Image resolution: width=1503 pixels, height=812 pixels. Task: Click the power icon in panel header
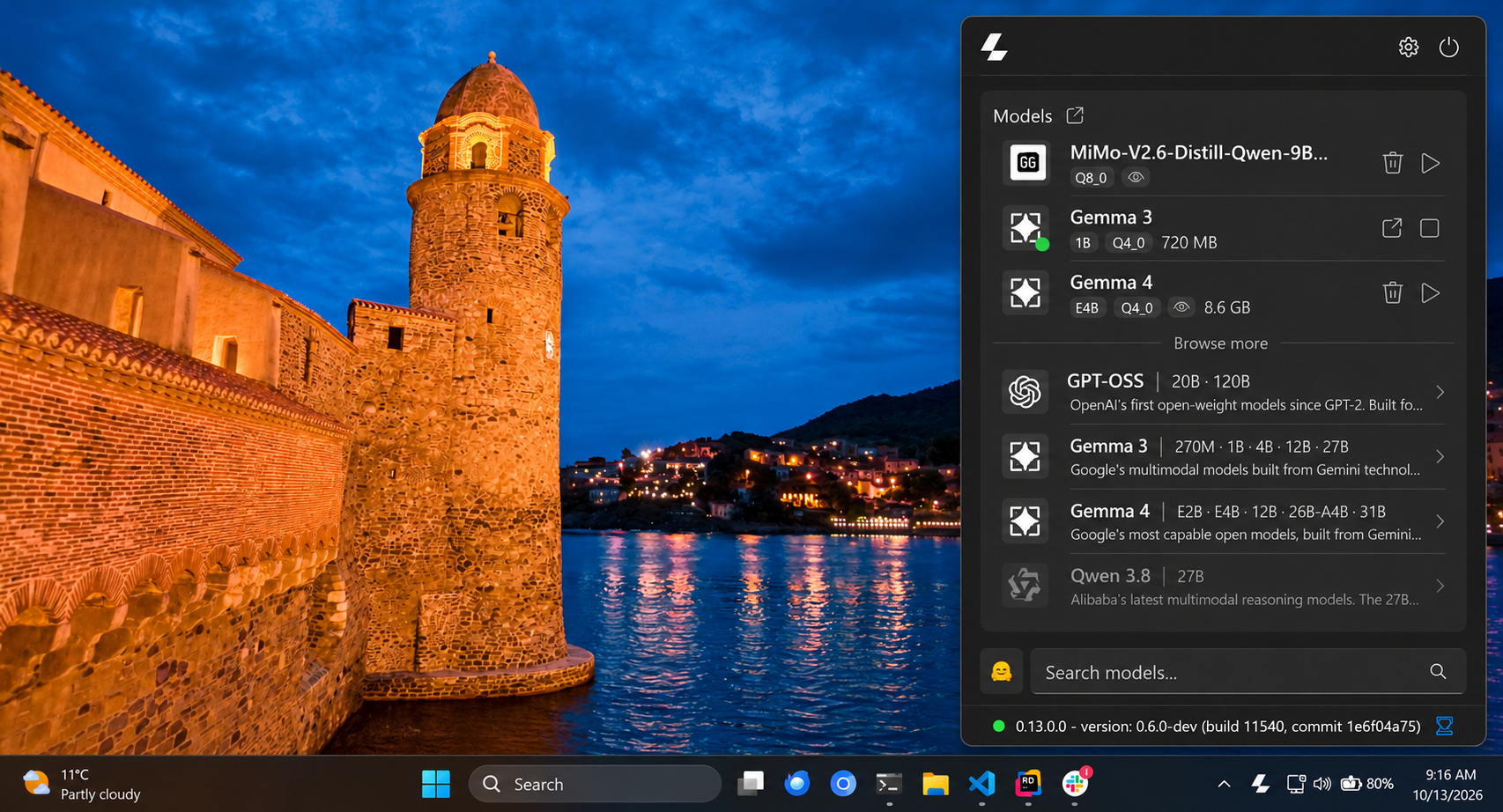(x=1448, y=48)
